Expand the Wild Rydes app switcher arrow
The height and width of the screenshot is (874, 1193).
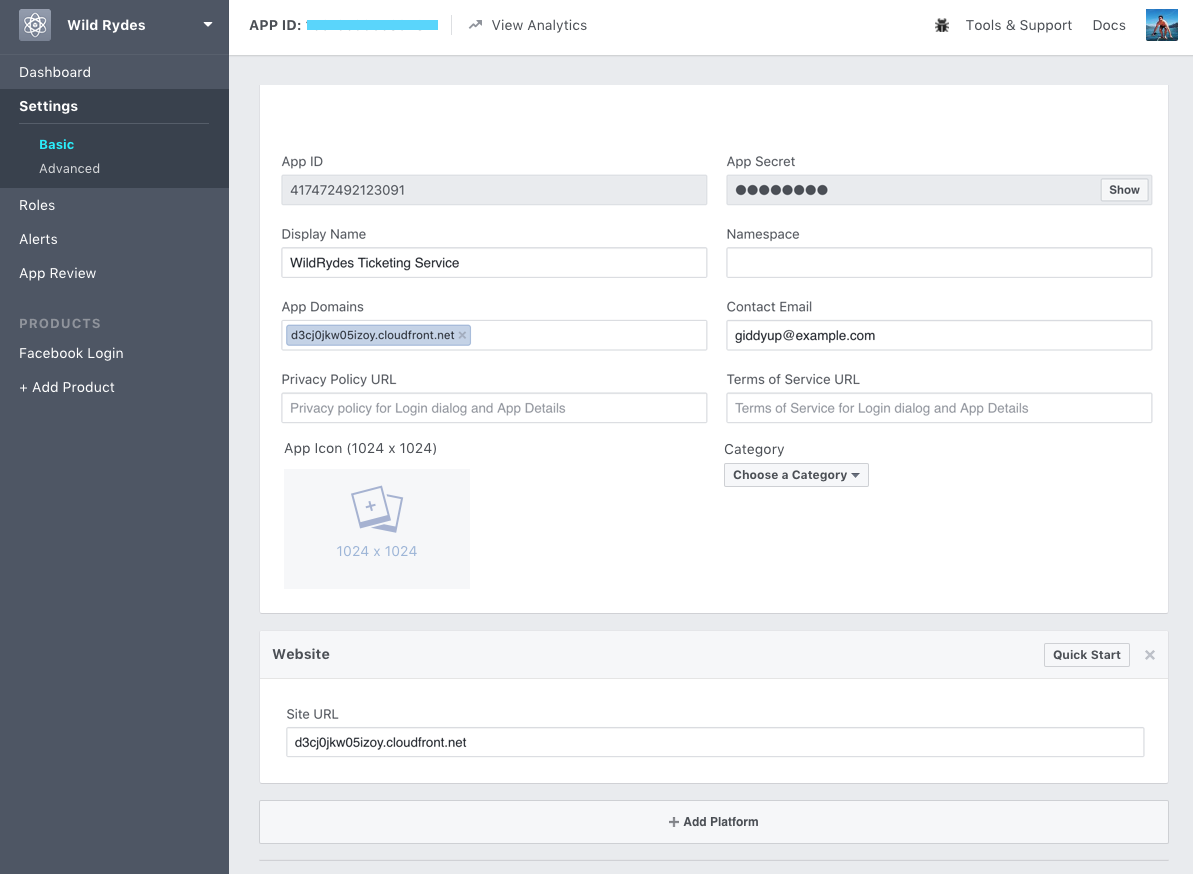coord(208,24)
